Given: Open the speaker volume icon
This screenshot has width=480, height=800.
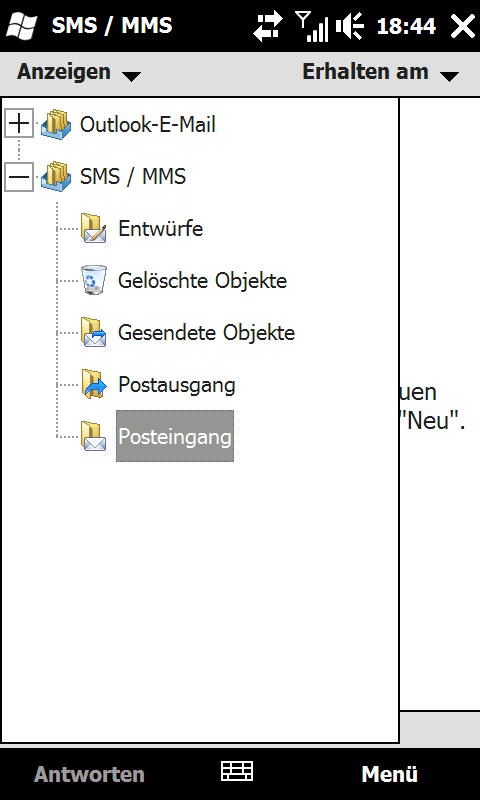Looking at the screenshot, I should [x=350, y=26].
